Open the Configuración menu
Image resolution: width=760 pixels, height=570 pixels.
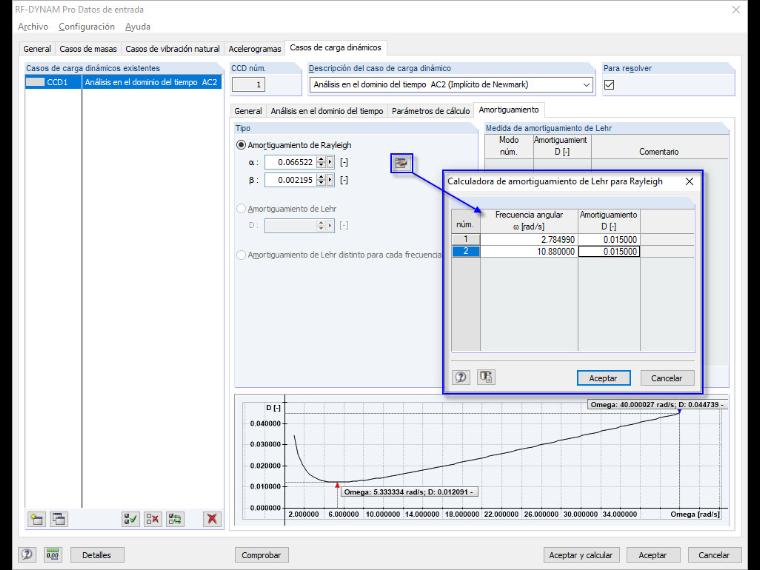click(86, 27)
